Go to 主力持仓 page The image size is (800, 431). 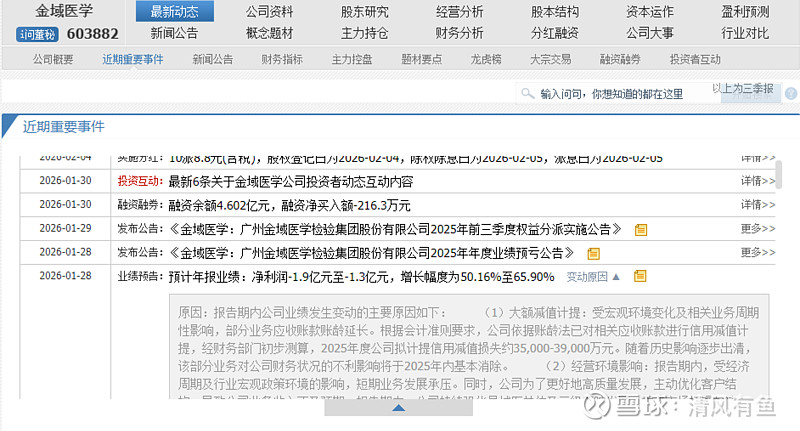pos(364,33)
